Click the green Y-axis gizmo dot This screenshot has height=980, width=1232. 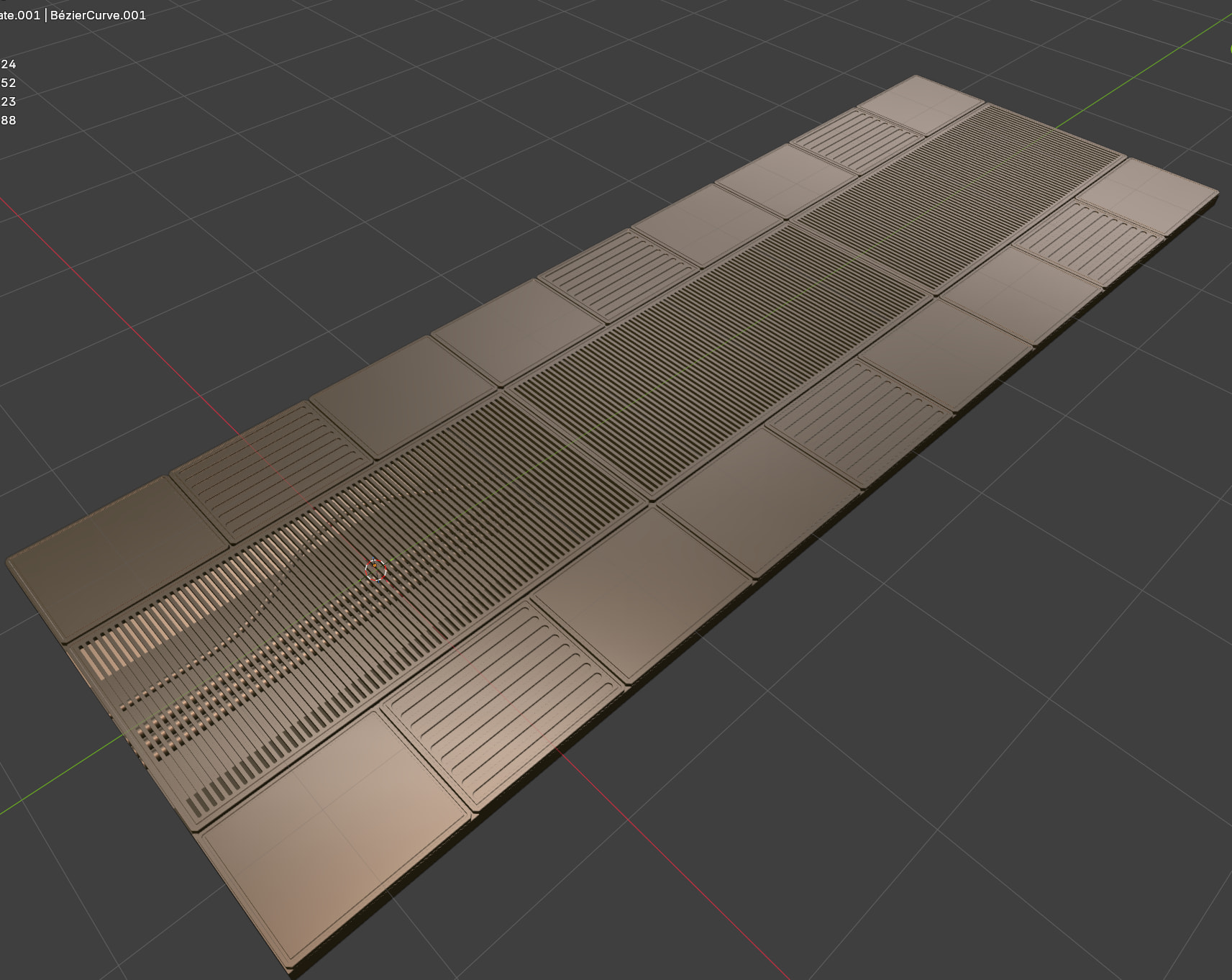coord(1230,48)
